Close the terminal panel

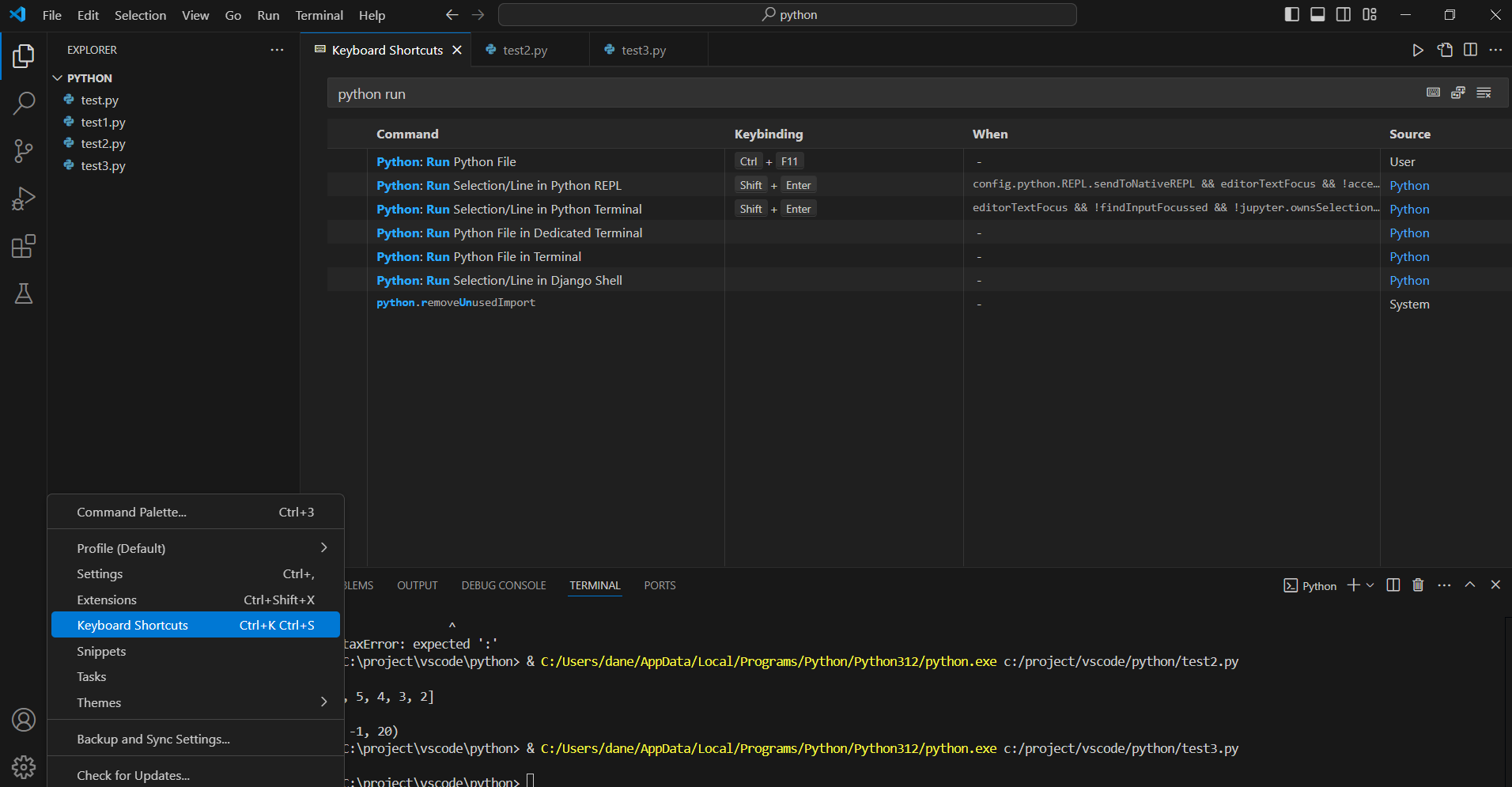coord(1495,585)
